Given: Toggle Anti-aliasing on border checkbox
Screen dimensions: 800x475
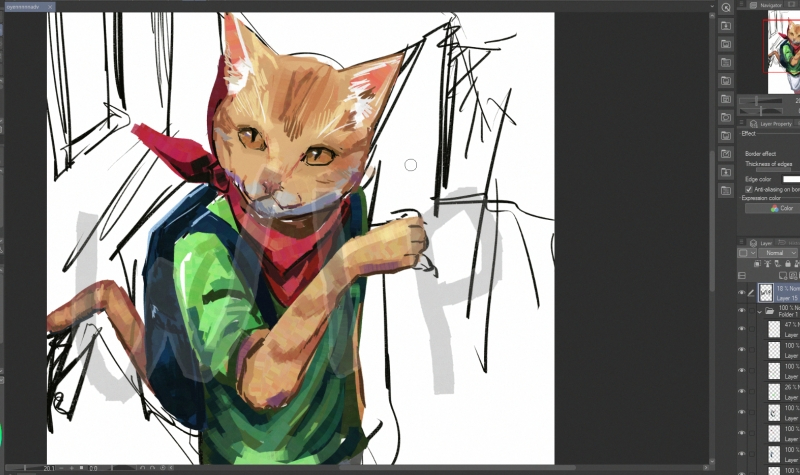Looking at the screenshot, I should click(749, 189).
